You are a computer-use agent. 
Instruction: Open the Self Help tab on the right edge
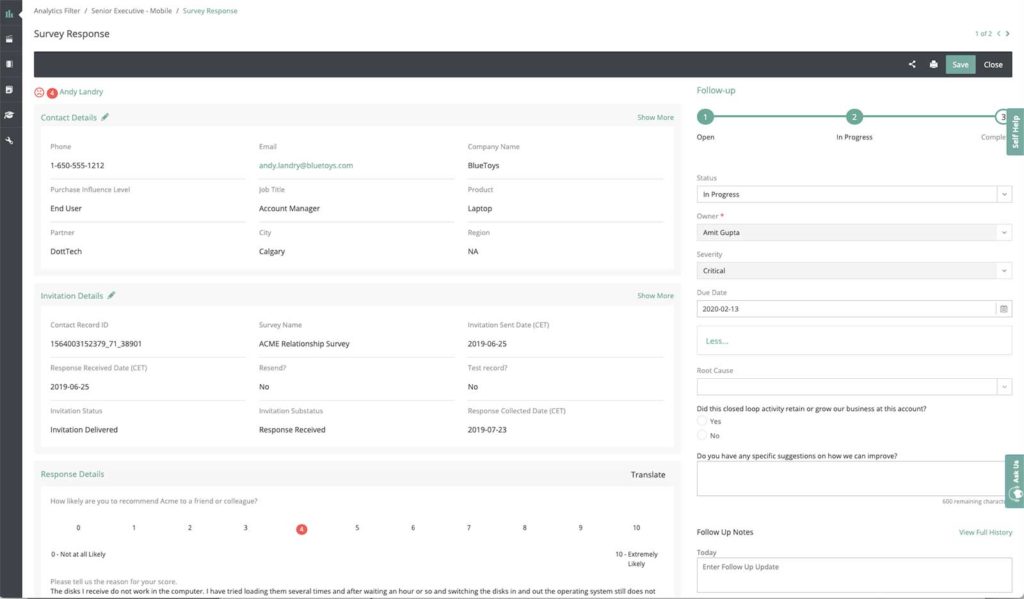pos(1015,131)
